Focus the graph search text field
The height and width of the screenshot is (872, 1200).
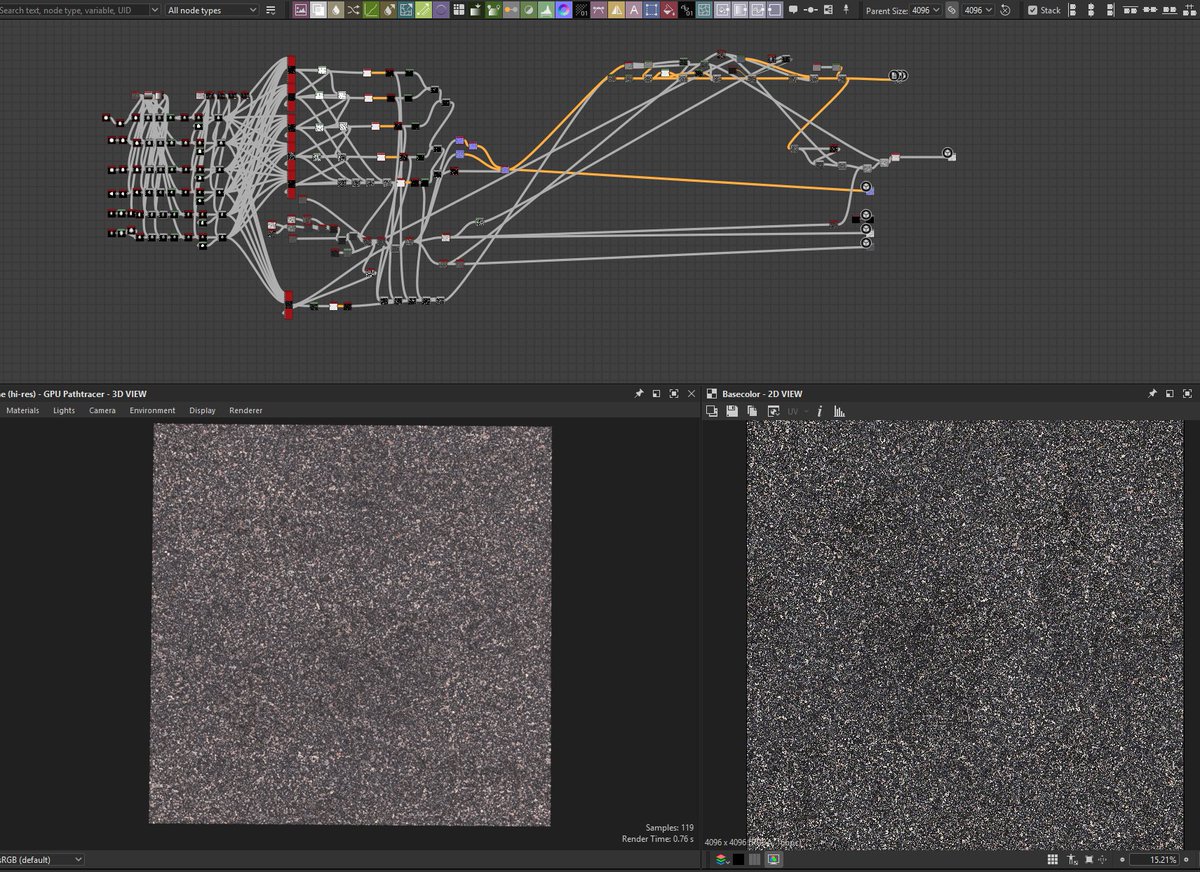(72, 10)
